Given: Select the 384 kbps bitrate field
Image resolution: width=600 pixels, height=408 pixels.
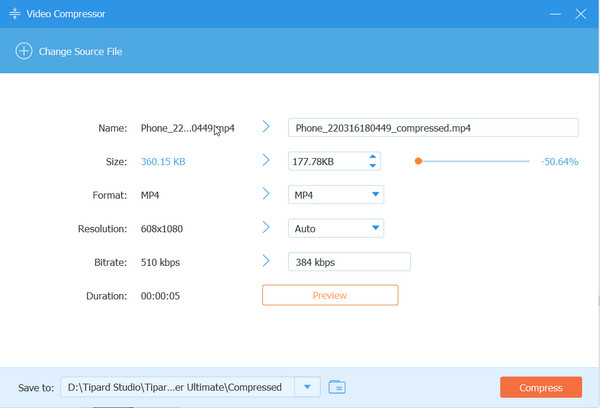Looking at the screenshot, I should [x=349, y=262].
